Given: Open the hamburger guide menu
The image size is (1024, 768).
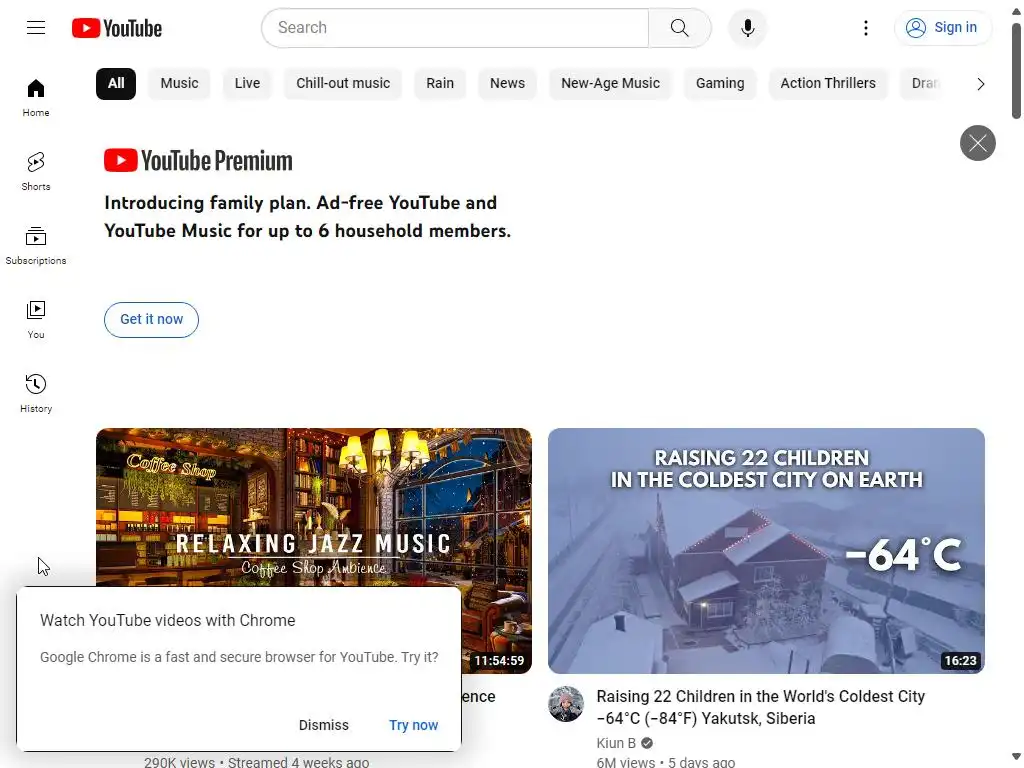Looking at the screenshot, I should 36,27.
